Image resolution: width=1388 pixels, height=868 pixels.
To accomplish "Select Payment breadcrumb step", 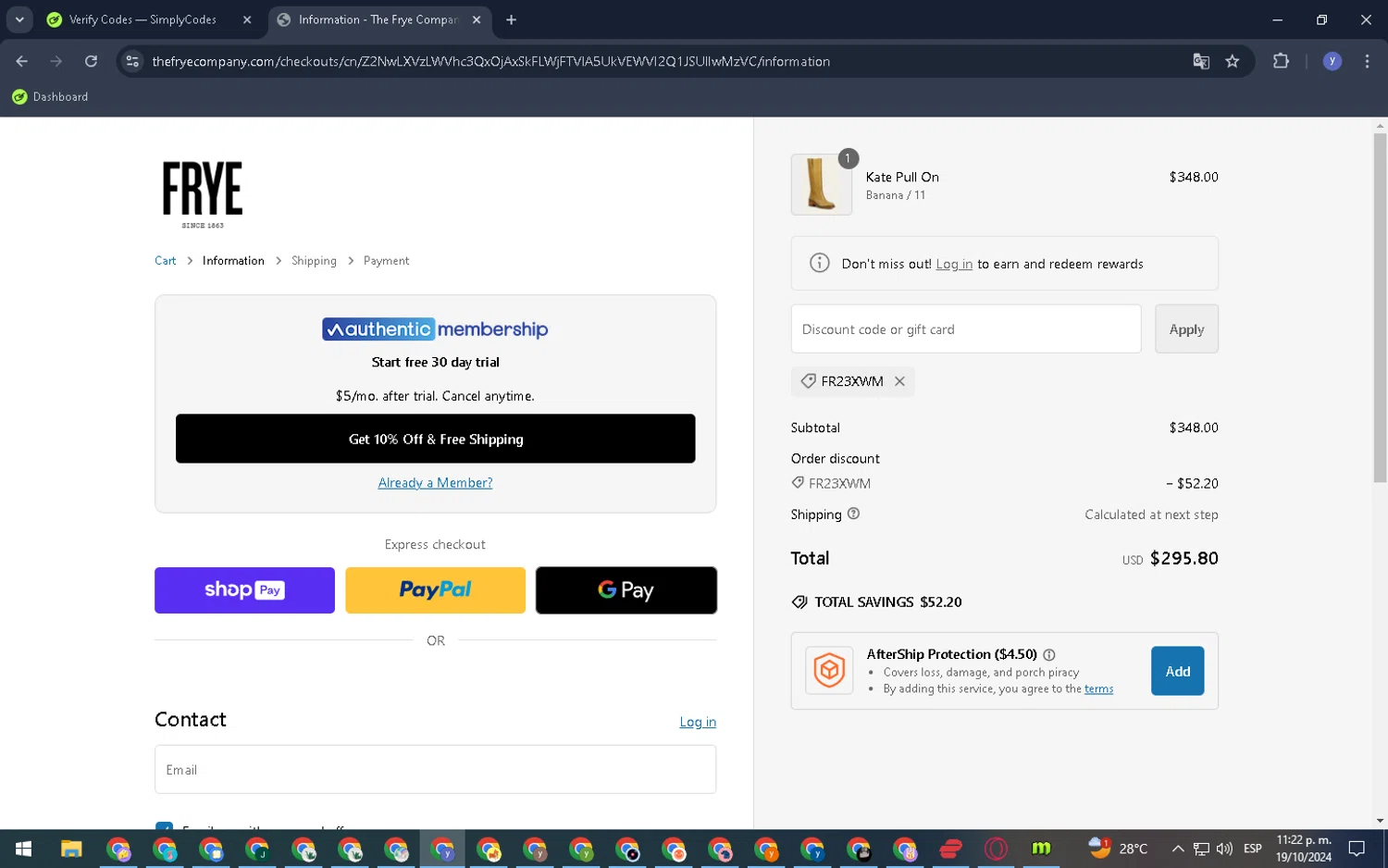I will pos(386,261).
